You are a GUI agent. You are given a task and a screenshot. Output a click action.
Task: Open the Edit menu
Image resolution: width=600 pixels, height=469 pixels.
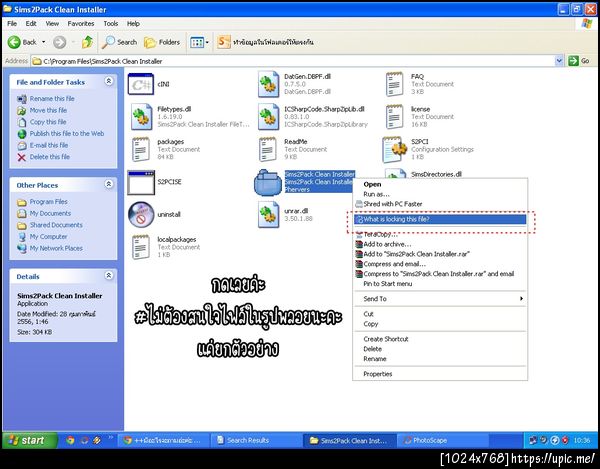(31, 24)
